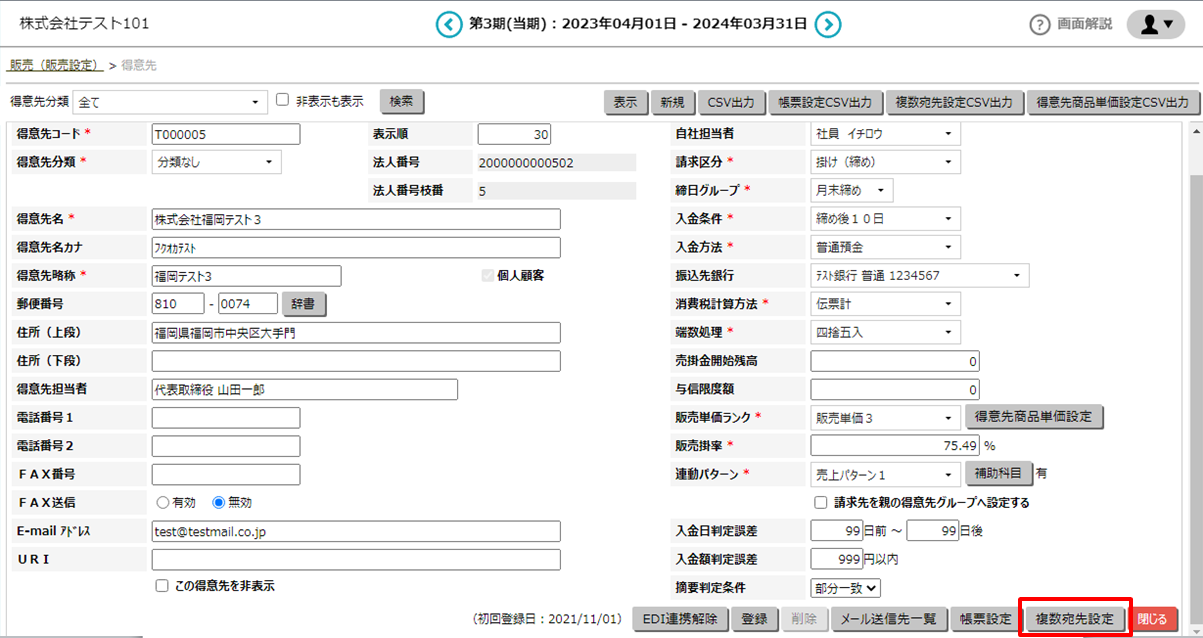Viewport: 1203px width, 638px height.
Task: Check the 非表示も表示 checkbox
Action: [x=283, y=100]
